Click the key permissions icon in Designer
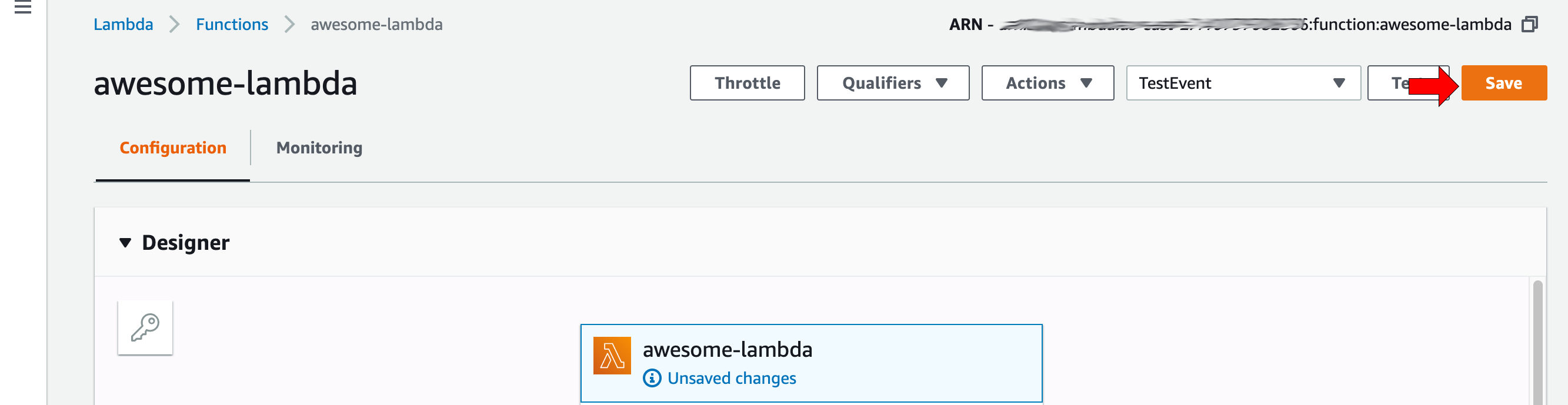The image size is (1568, 405). (x=145, y=327)
